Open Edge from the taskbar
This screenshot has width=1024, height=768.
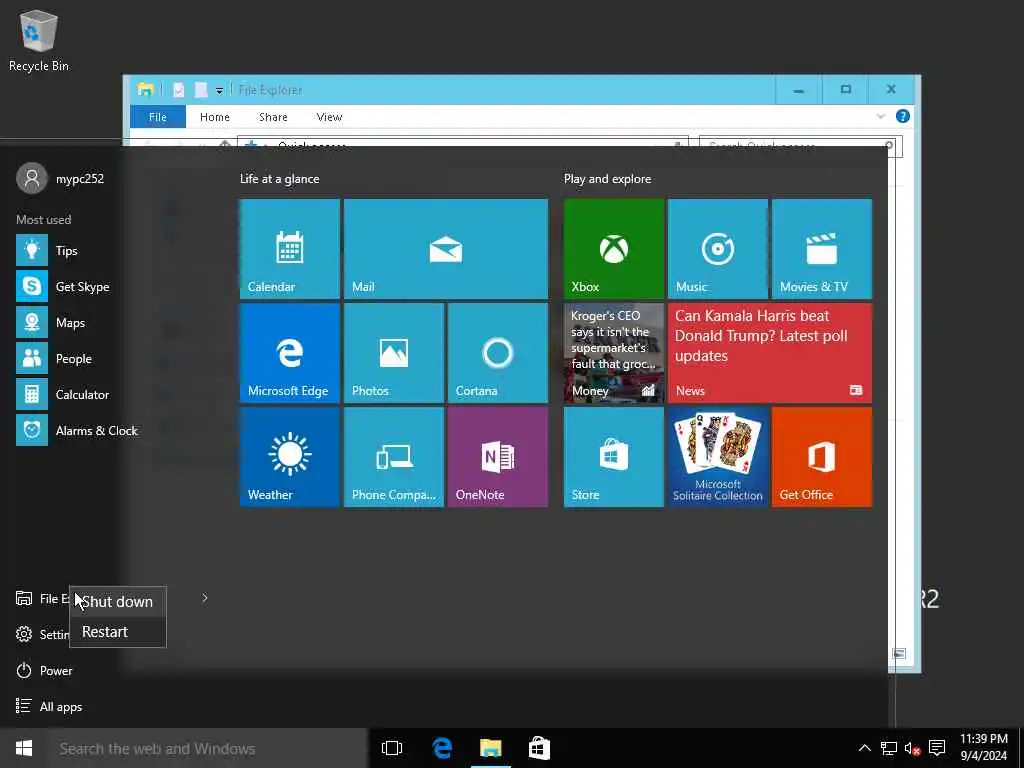coord(442,748)
